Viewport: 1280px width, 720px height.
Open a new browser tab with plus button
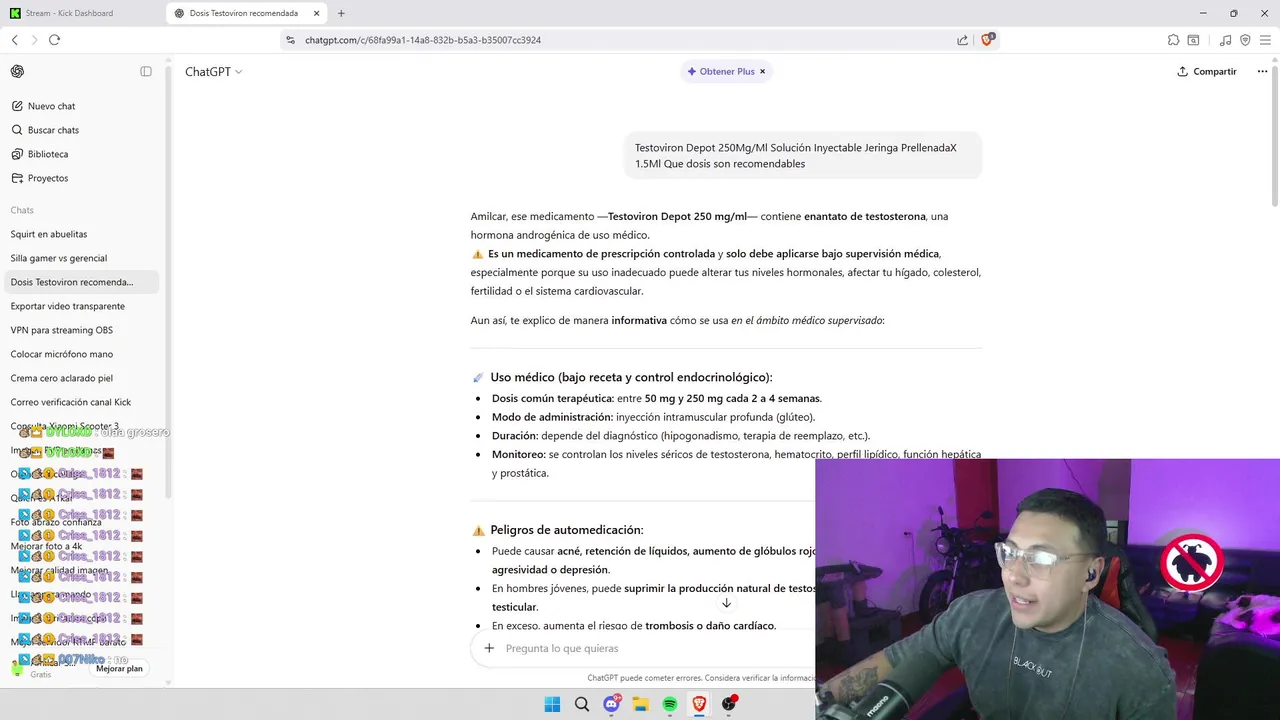click(x=341, y=13)
